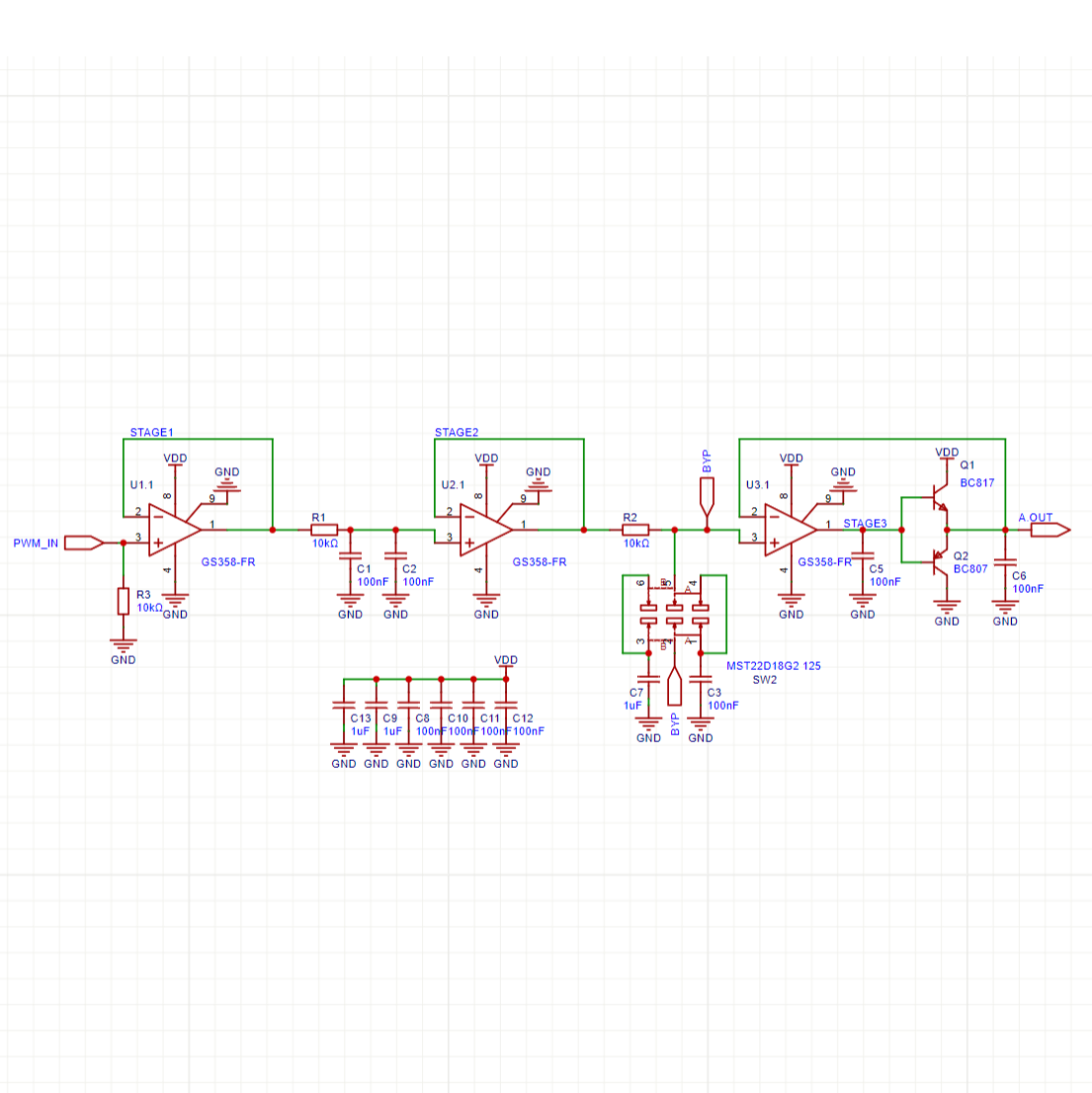Screen dimensions: 1092x1093
Task: Click the STAGE3 net label
Action: pyautogui.click(x=865, y=523)
